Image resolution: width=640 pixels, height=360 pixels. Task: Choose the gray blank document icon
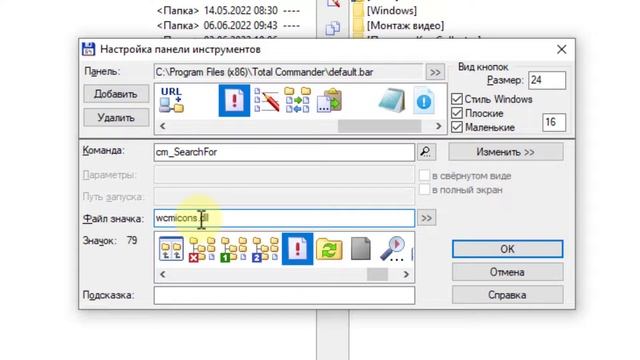[x=360, y=249]
